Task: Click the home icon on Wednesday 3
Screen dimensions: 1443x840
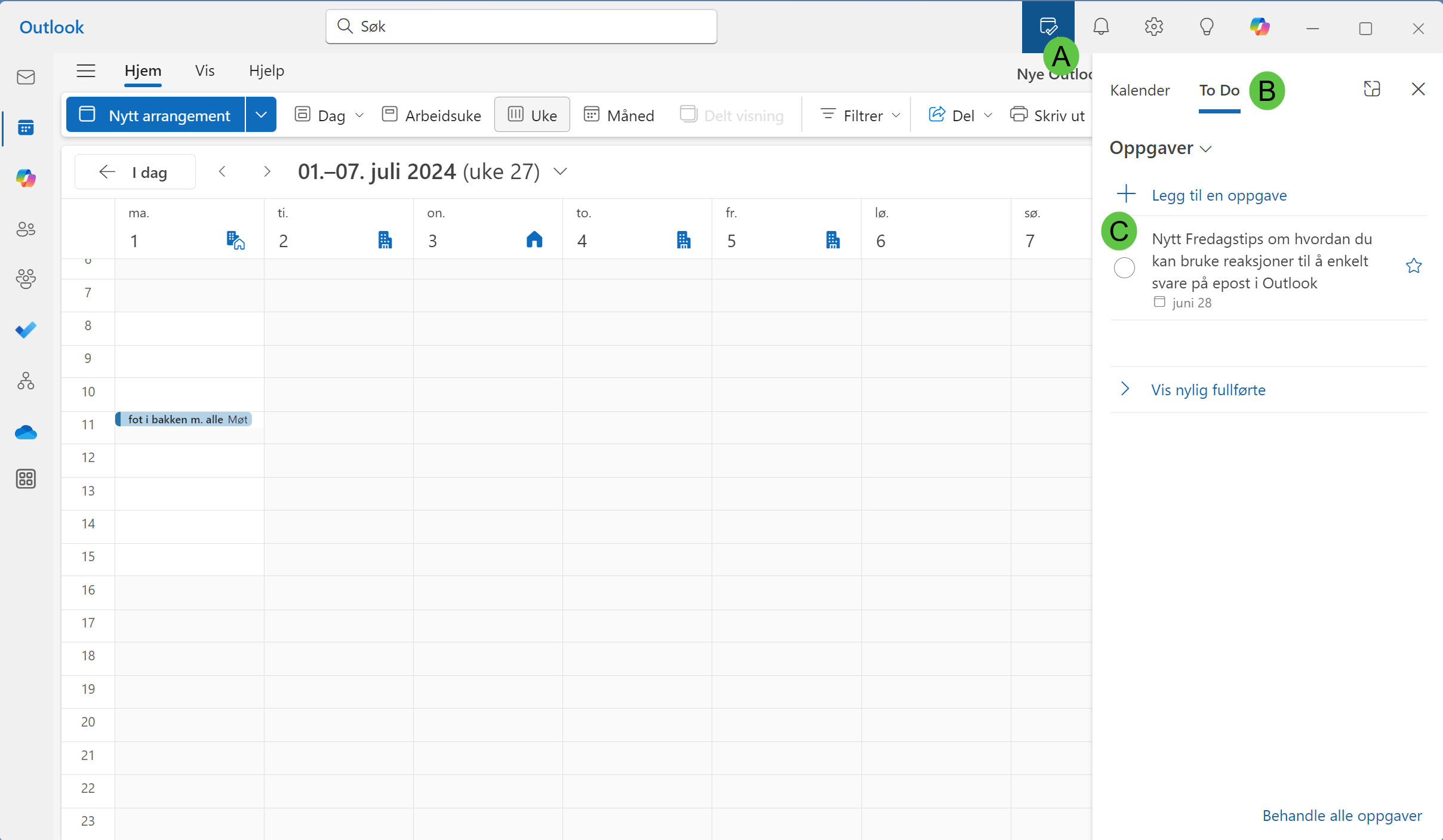Action: [534, 240]
